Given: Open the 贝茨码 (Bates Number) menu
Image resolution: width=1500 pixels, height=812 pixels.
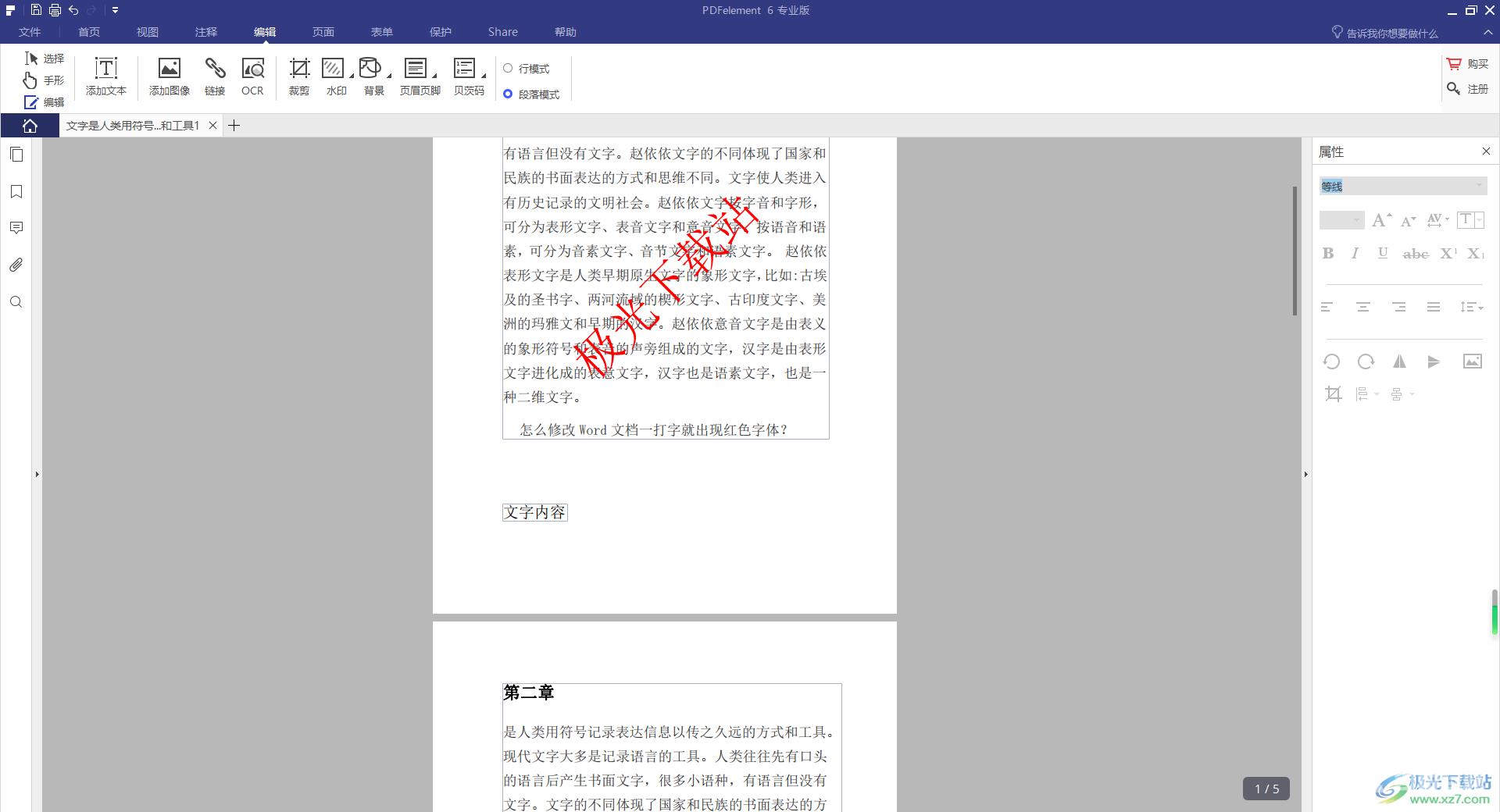Looking at the screenshot, I should pyautogui.click(x=470, y=77).
